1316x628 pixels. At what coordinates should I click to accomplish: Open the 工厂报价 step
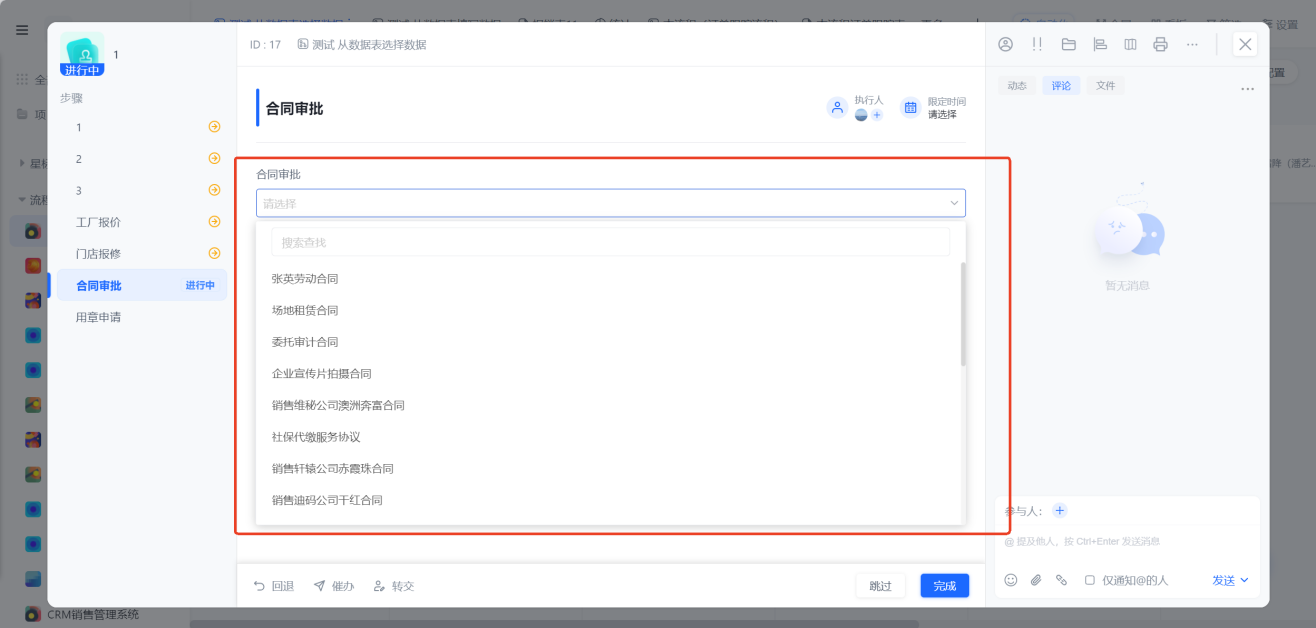(x=142, y=222)
